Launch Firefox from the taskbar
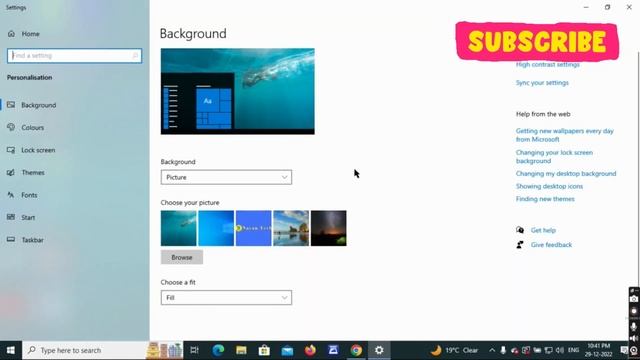 [x=310, y=350]
